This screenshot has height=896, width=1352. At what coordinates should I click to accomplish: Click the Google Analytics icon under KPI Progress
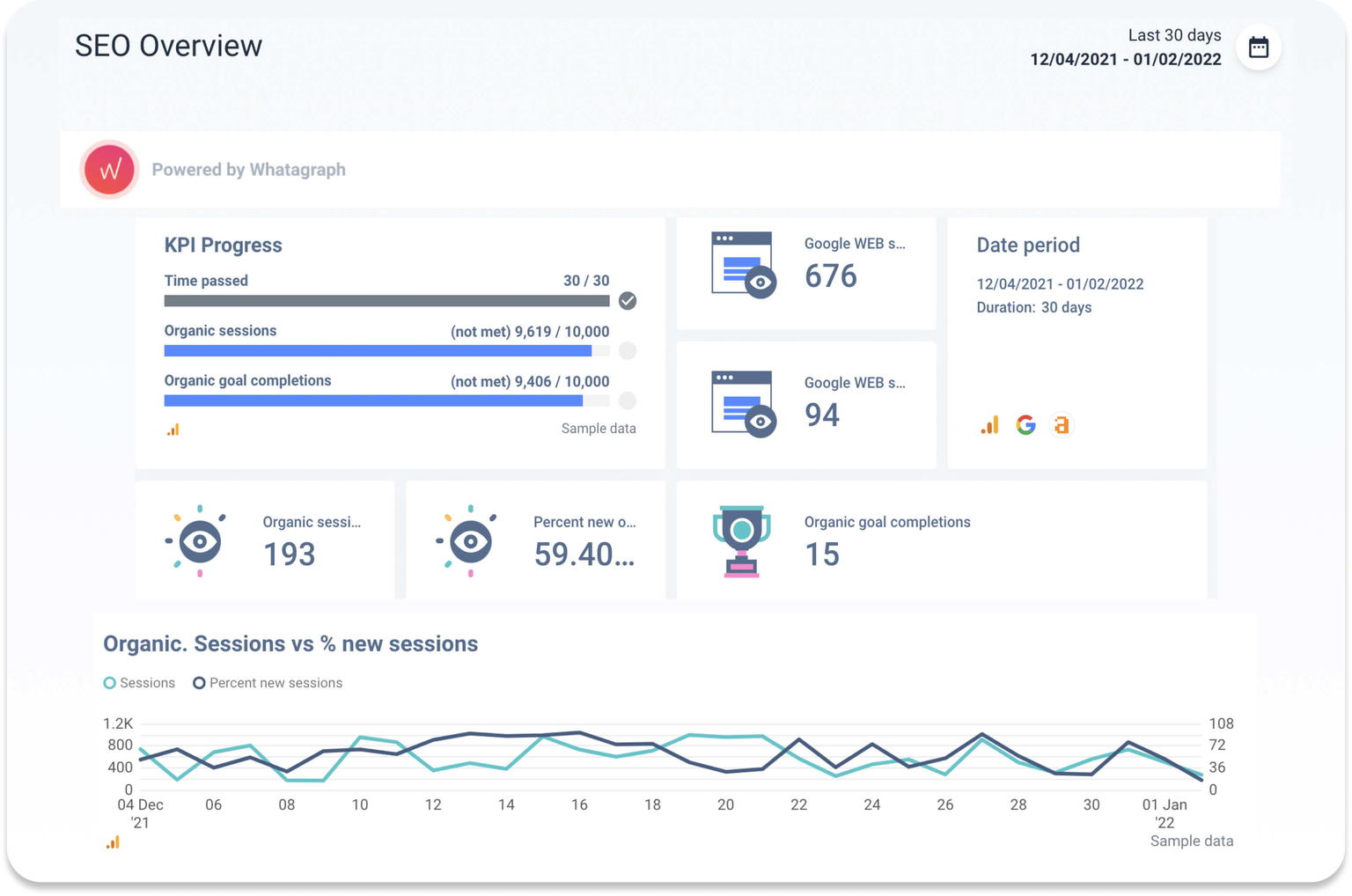click(x=173, y=429)
